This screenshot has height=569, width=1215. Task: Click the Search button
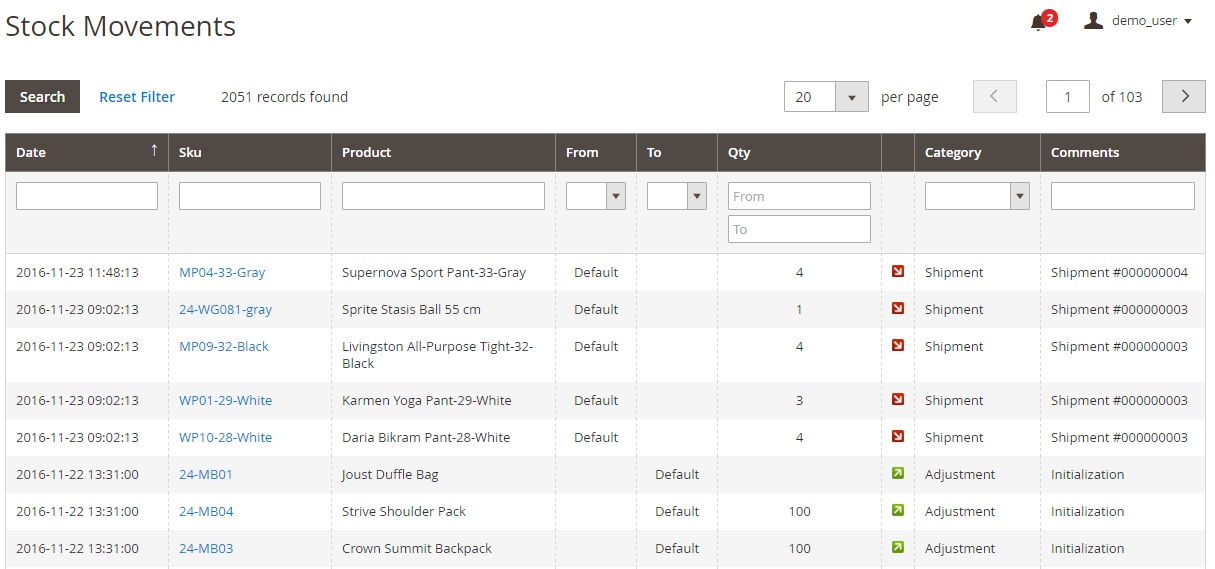[42, 97]
